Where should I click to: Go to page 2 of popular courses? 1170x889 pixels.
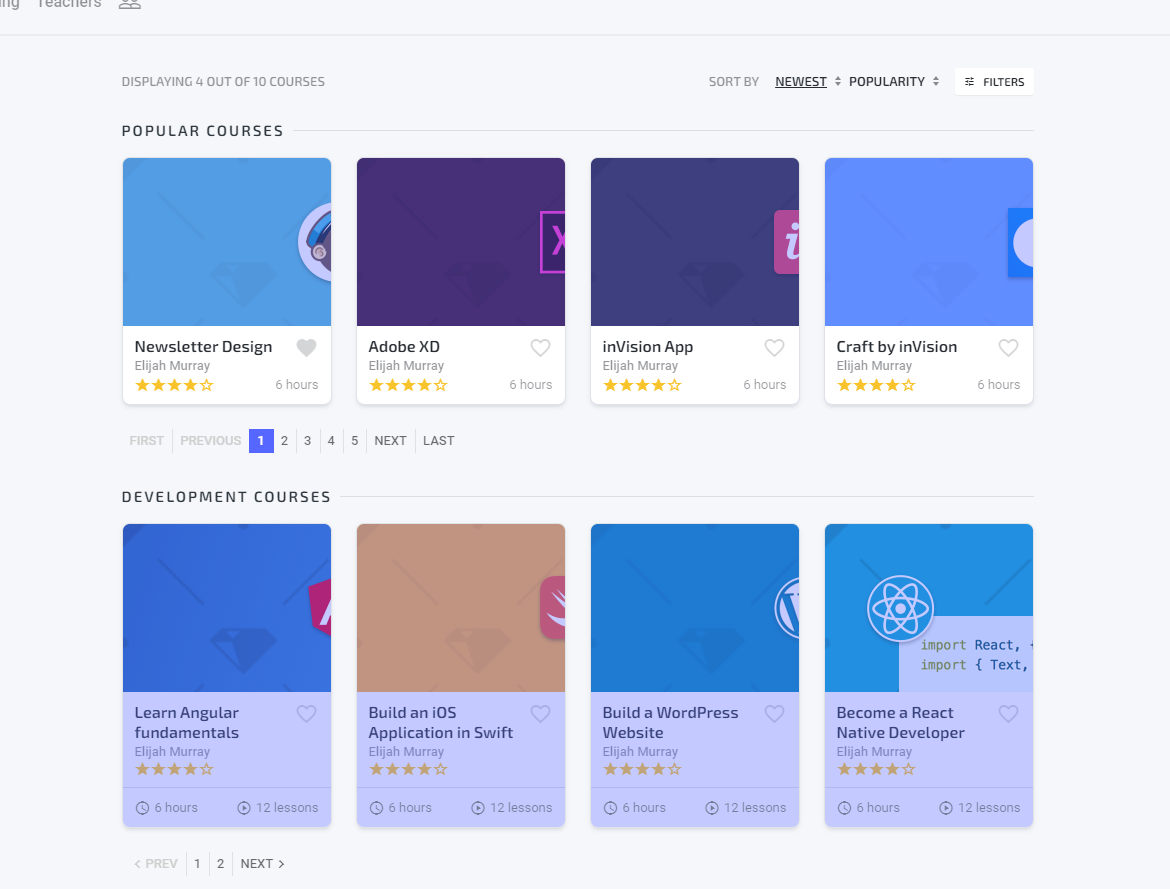[x=284, y=440]
